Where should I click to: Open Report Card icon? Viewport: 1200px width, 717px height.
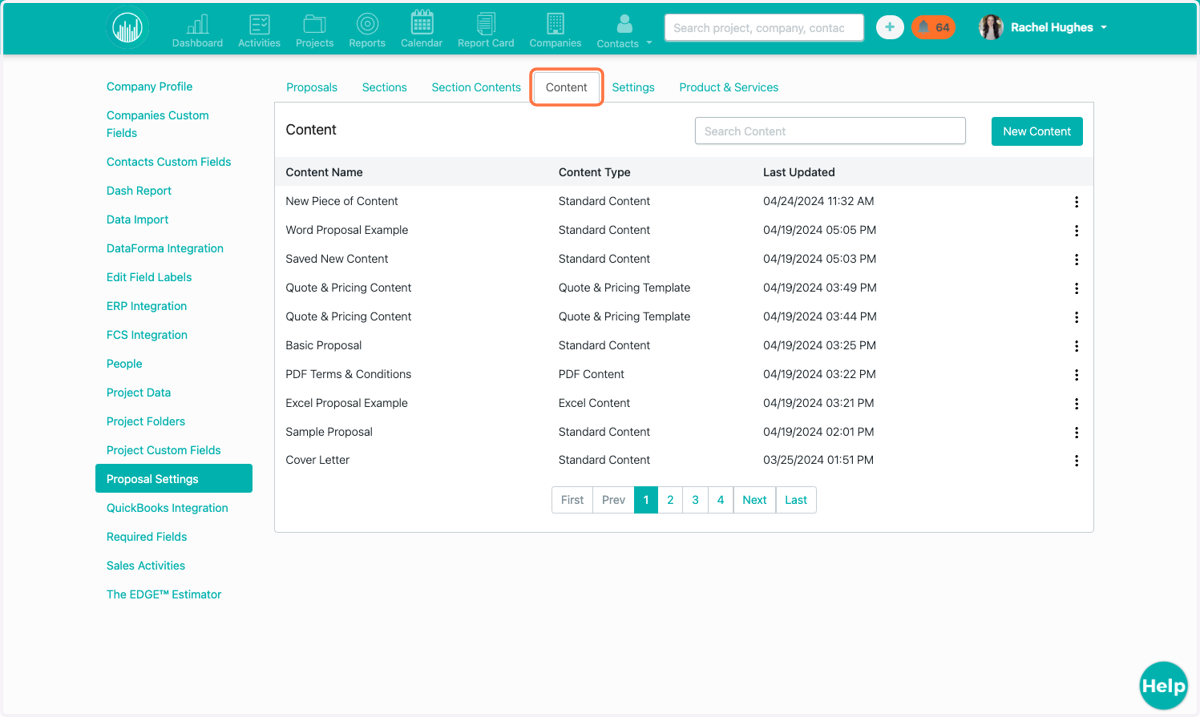[x=486, y=30]
